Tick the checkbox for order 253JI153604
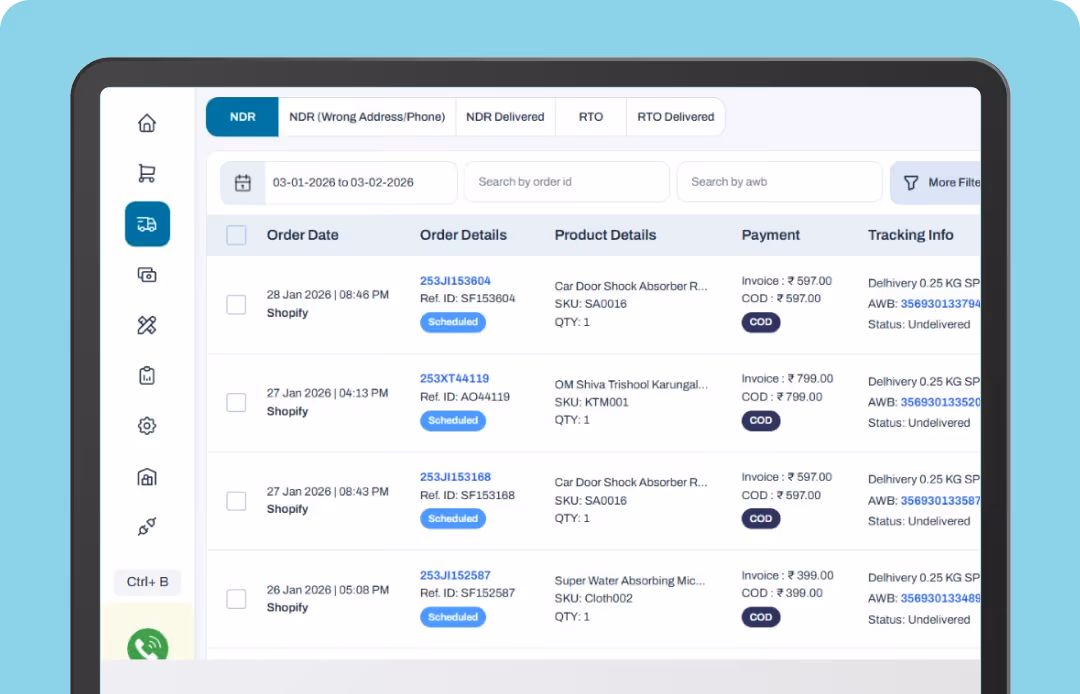1080x694 pixels. [236, 304]
